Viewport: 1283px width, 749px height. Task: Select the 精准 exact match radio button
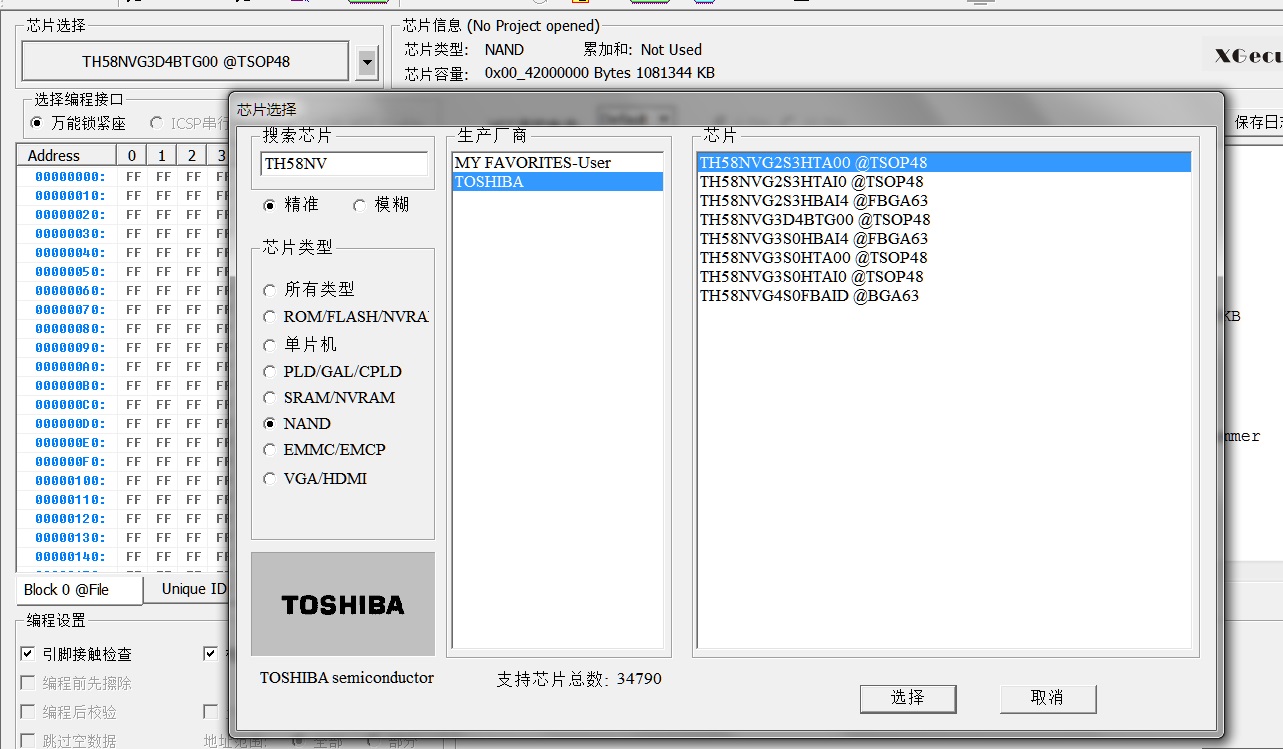pyautogui.click(x=269, y=205)
